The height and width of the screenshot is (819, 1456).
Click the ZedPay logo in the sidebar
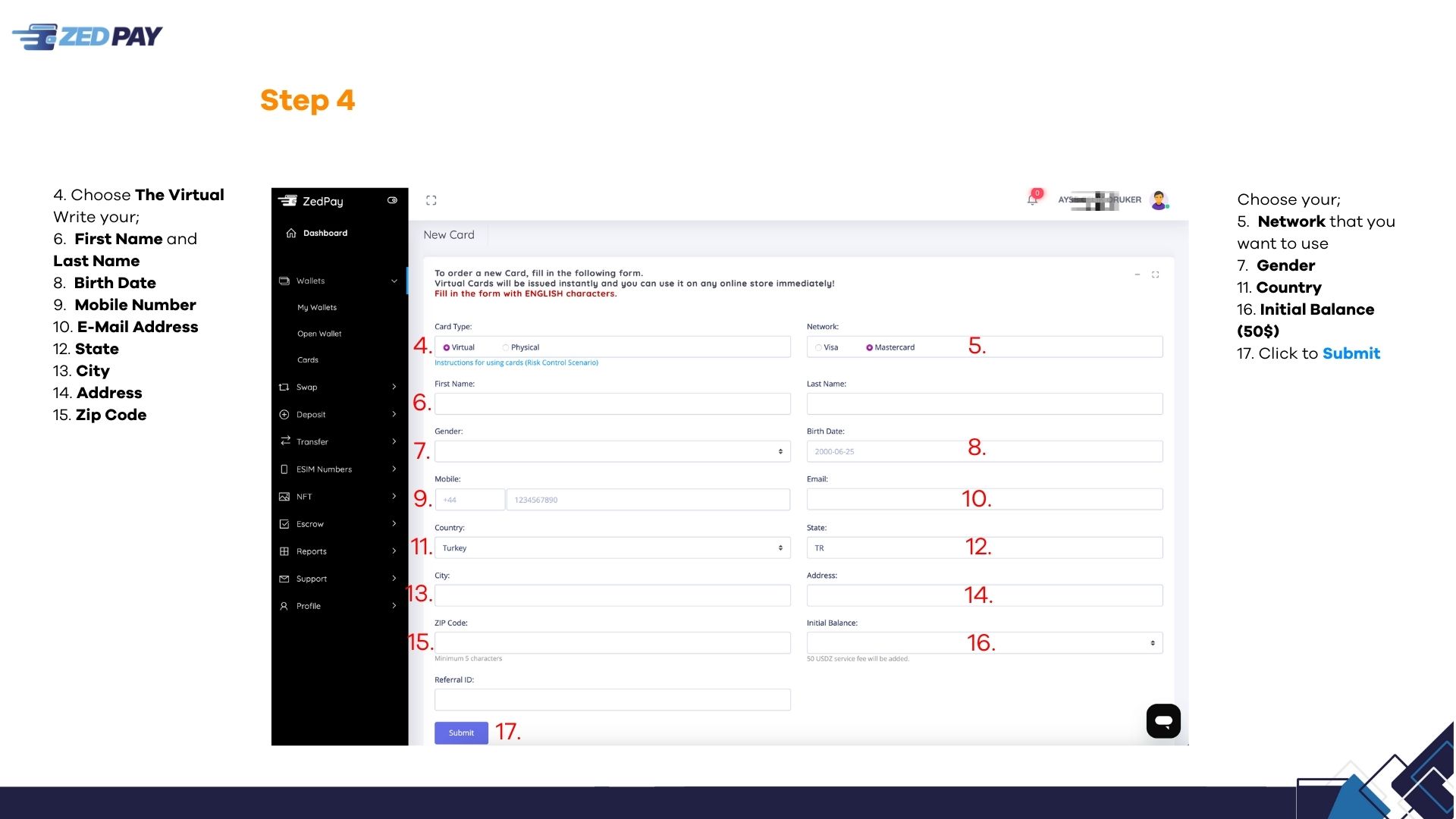[311, 201]
